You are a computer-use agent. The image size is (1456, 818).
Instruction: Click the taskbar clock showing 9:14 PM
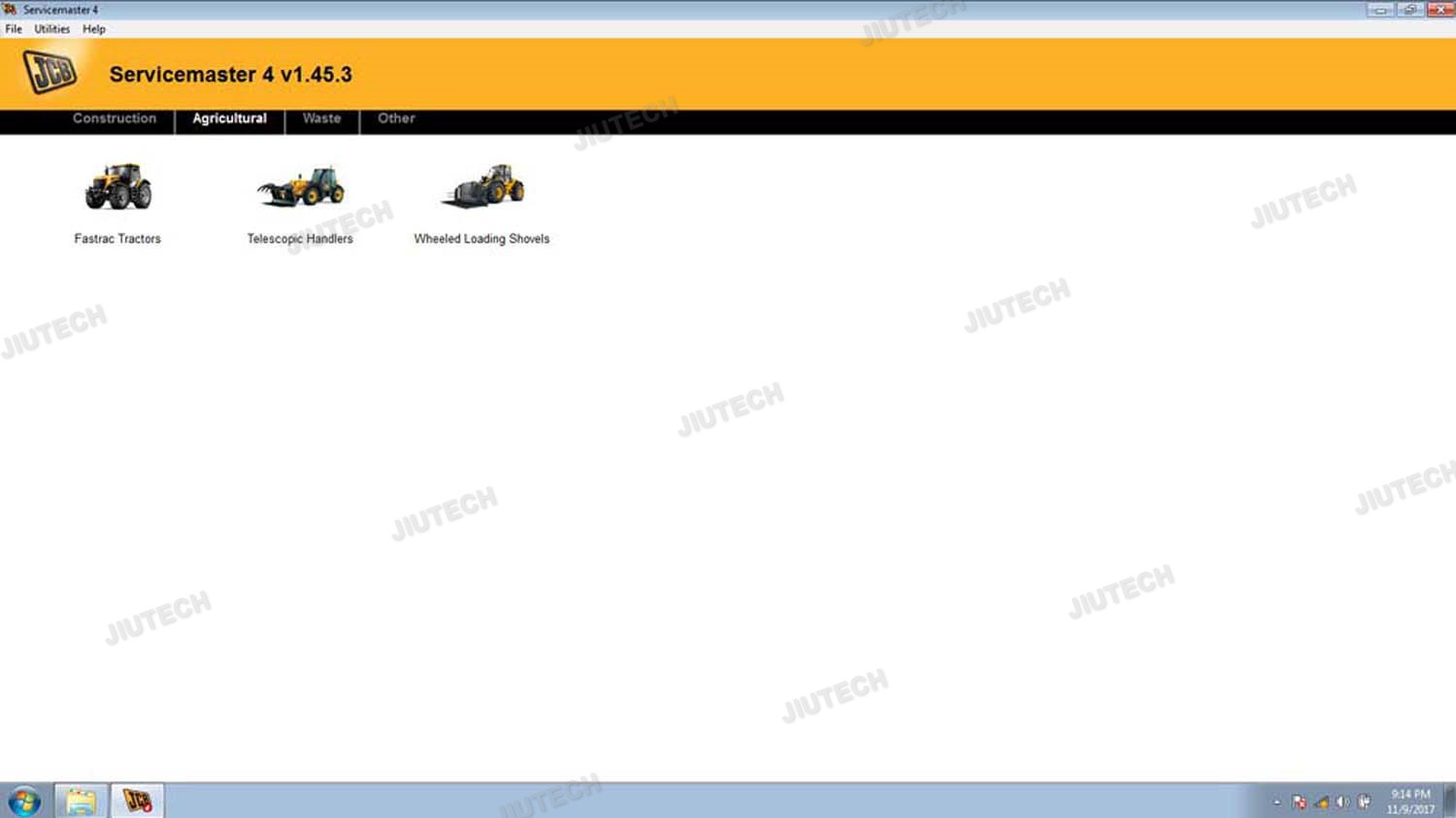(1410, 802)
